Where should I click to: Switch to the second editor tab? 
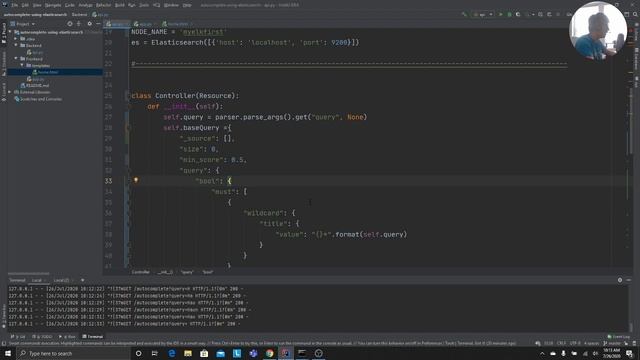tap(144, 24)
